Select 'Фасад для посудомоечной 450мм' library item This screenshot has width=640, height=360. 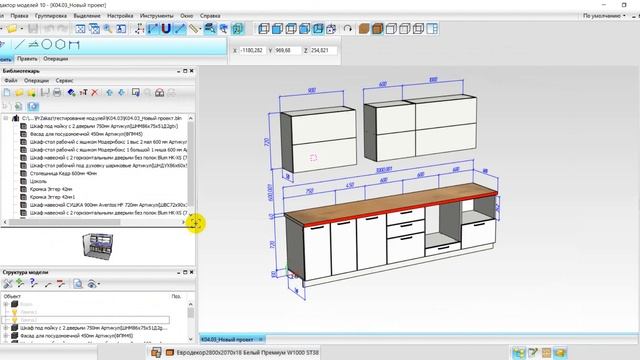pyautogui.click(x=86, y=134)
